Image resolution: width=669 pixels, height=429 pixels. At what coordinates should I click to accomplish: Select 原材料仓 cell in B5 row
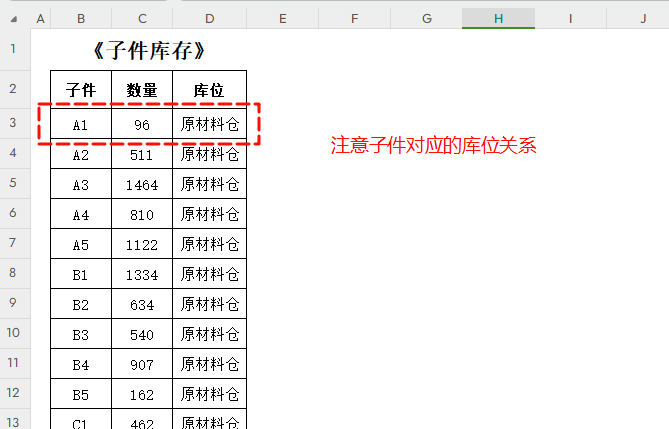click(x=209, y=394)
